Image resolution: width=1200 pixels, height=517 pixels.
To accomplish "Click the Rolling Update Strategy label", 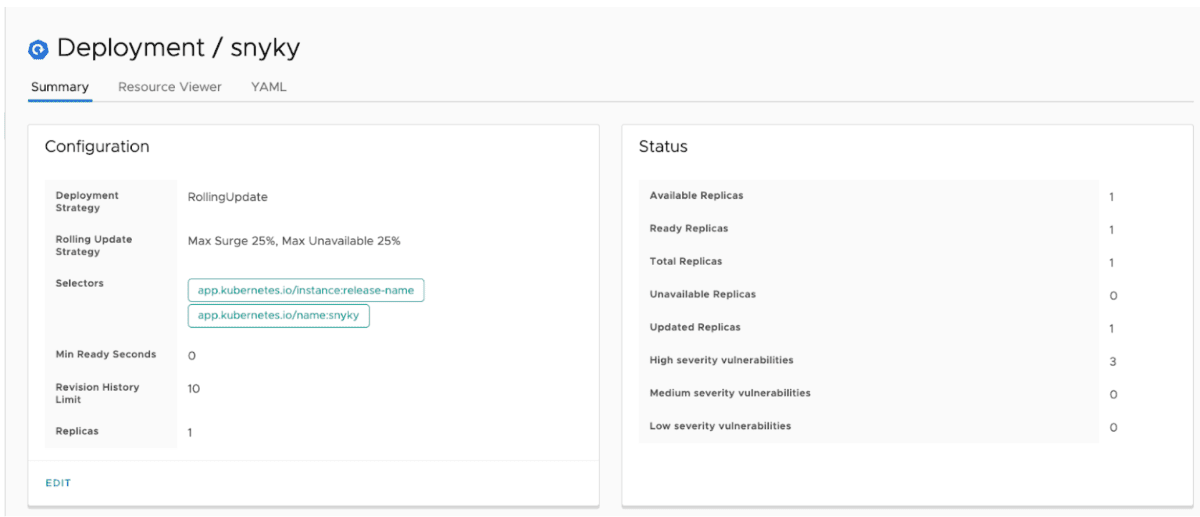I will coord(94,246).
